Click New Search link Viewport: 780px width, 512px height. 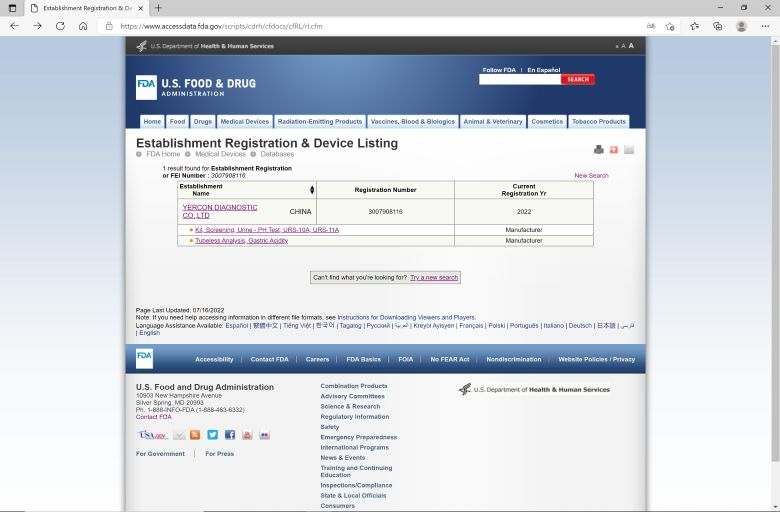591,176
